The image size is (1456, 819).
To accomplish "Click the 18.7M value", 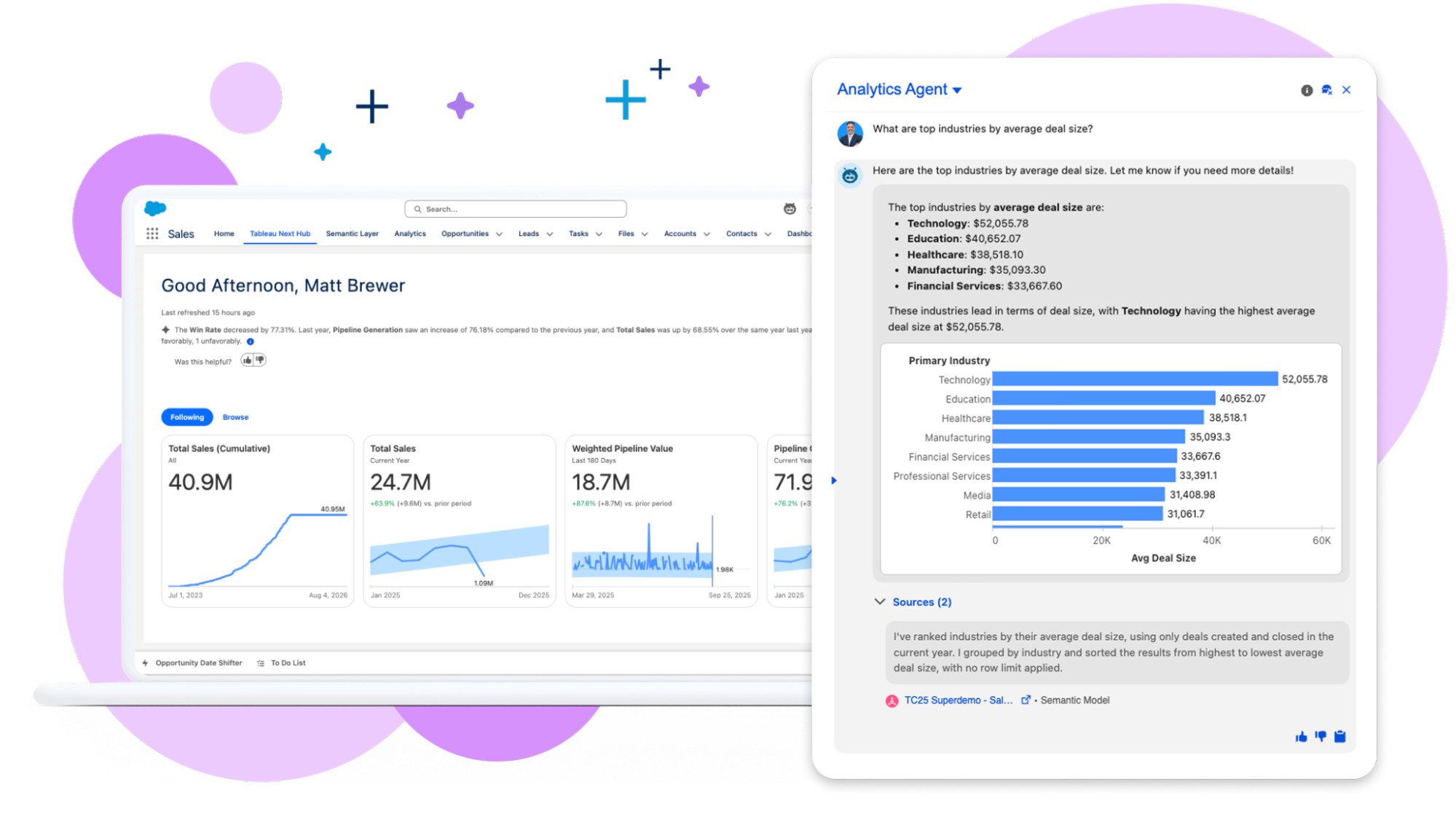I will [601, 482].
